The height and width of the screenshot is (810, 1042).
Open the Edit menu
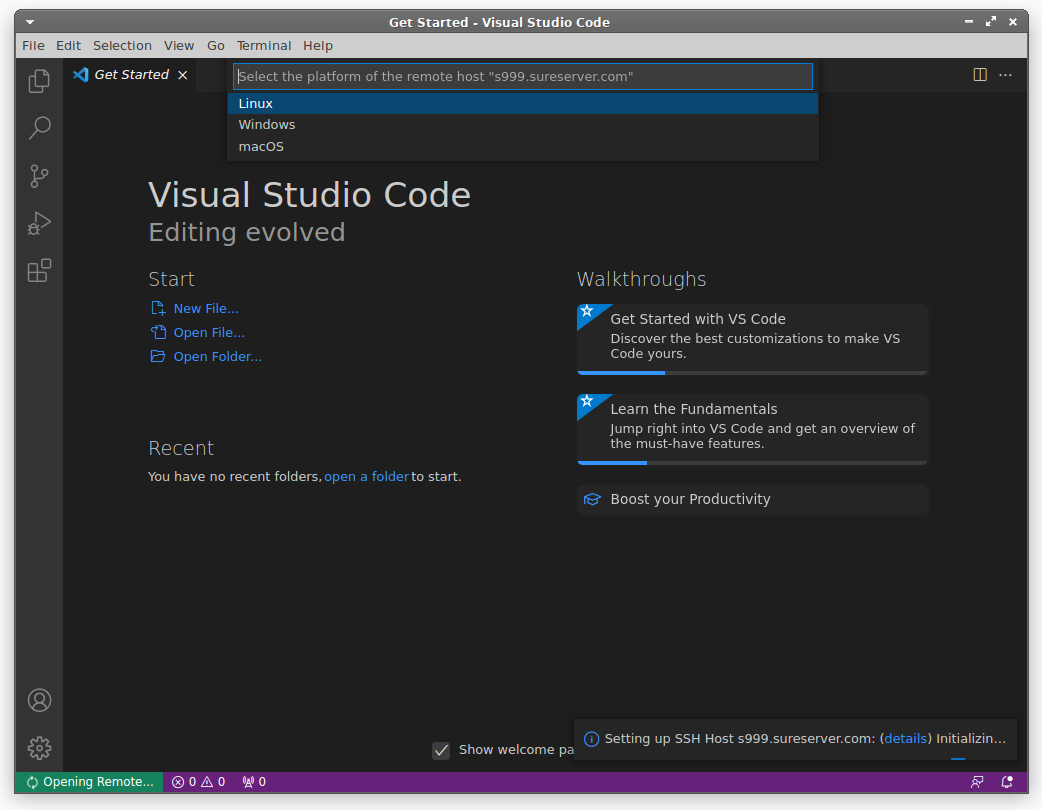click(68, 46)
